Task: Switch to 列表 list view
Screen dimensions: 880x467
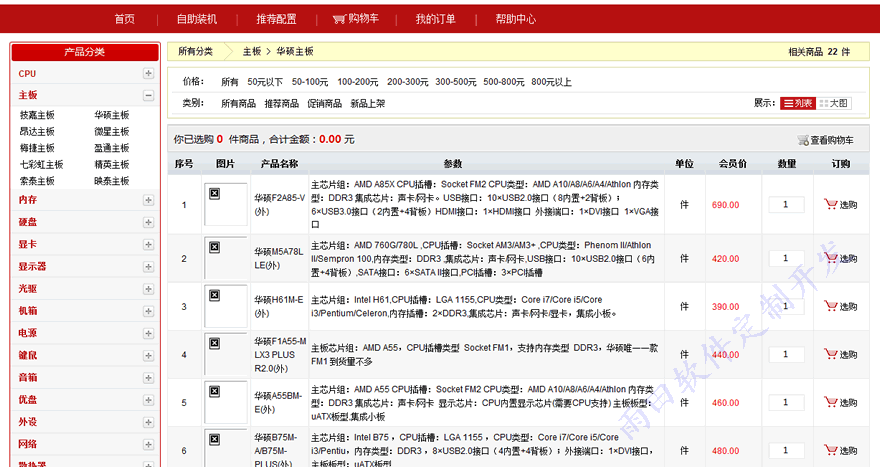Action: tap(798, 103)
